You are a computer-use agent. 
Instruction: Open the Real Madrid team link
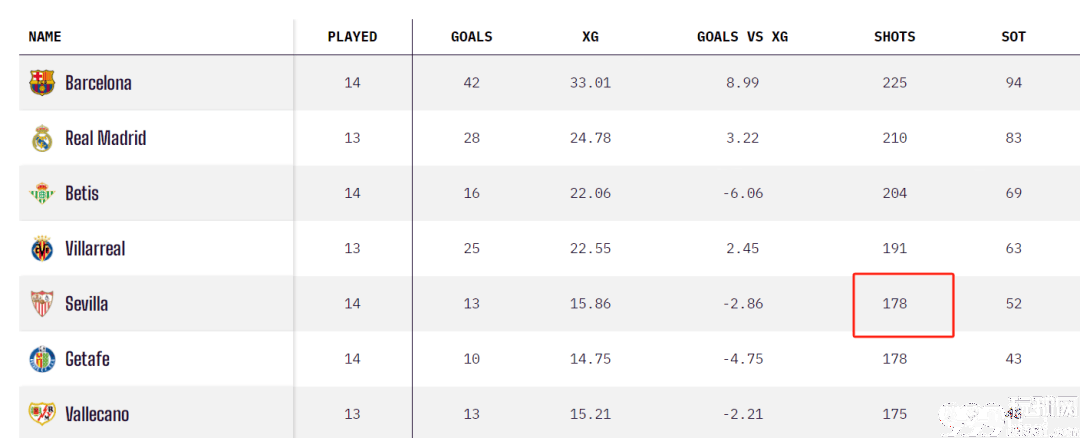click(105, 138)
